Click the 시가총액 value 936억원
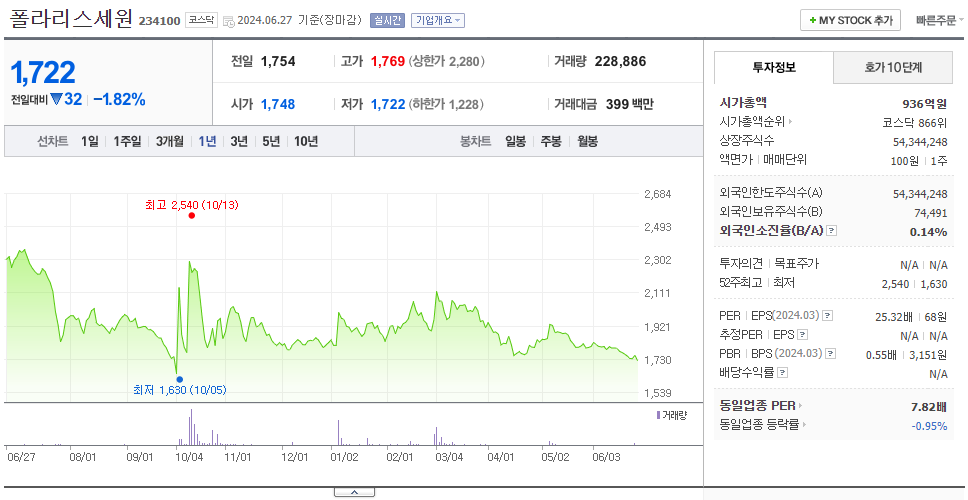Screen dimensions: 968x500 924,104
